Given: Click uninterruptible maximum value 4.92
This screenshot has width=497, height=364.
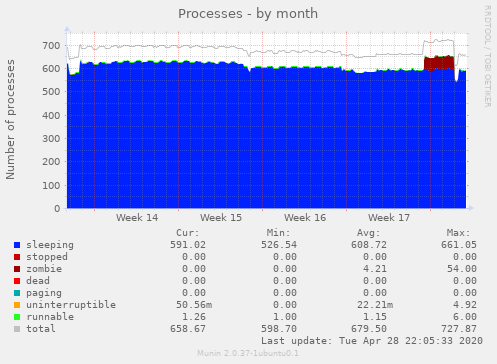Looking at the screenshot, I should (465, 305).
